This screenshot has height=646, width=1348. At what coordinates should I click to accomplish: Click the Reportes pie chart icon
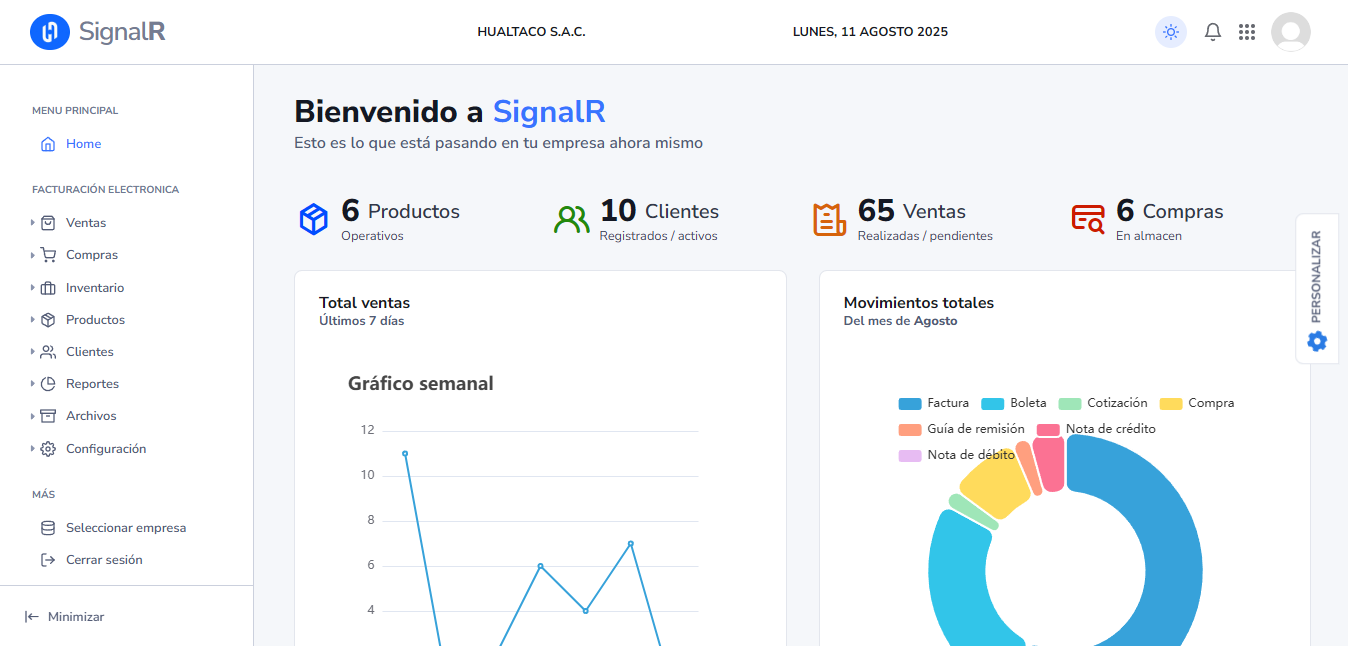pos(48,384)
